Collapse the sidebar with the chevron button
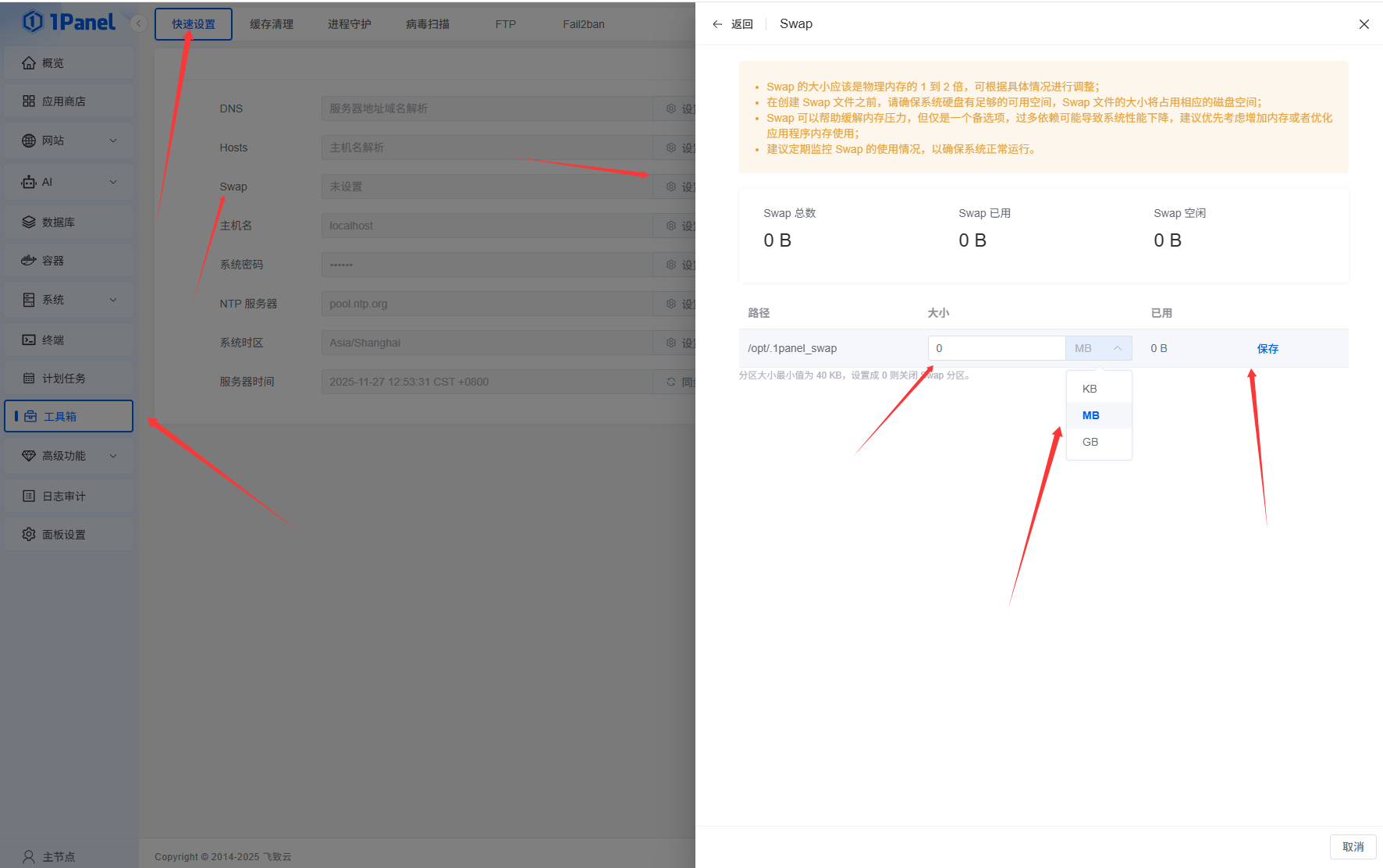 [x=139, y=23]
